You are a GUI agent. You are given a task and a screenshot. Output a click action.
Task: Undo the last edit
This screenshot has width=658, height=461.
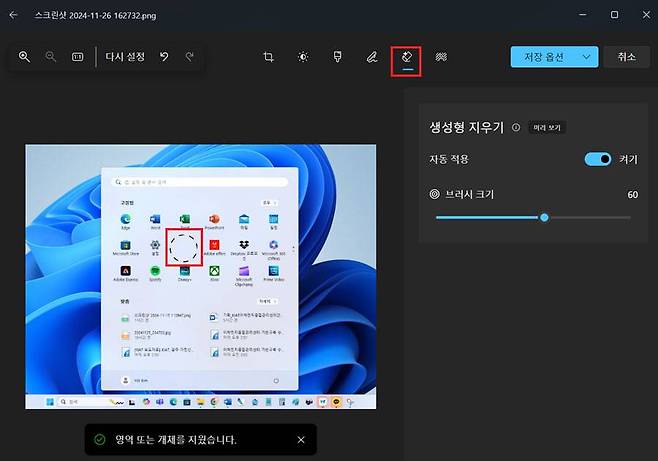164,57
